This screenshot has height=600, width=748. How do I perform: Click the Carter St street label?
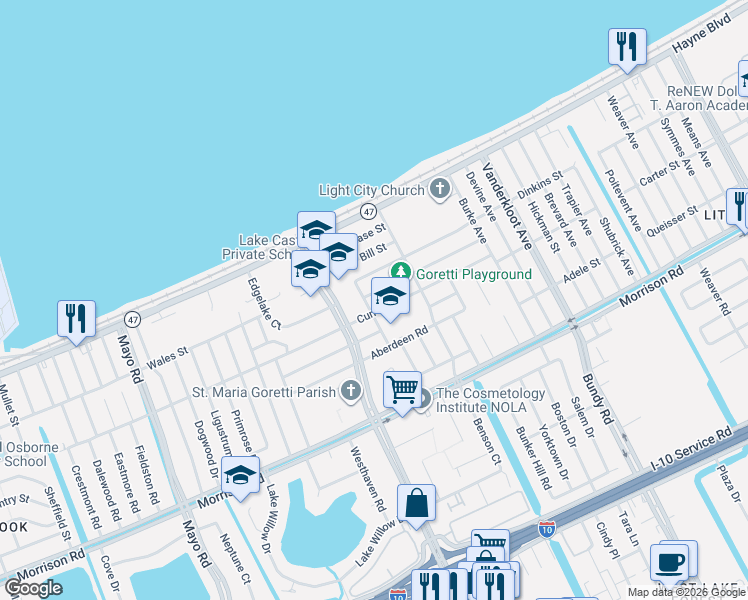[660, 173]
